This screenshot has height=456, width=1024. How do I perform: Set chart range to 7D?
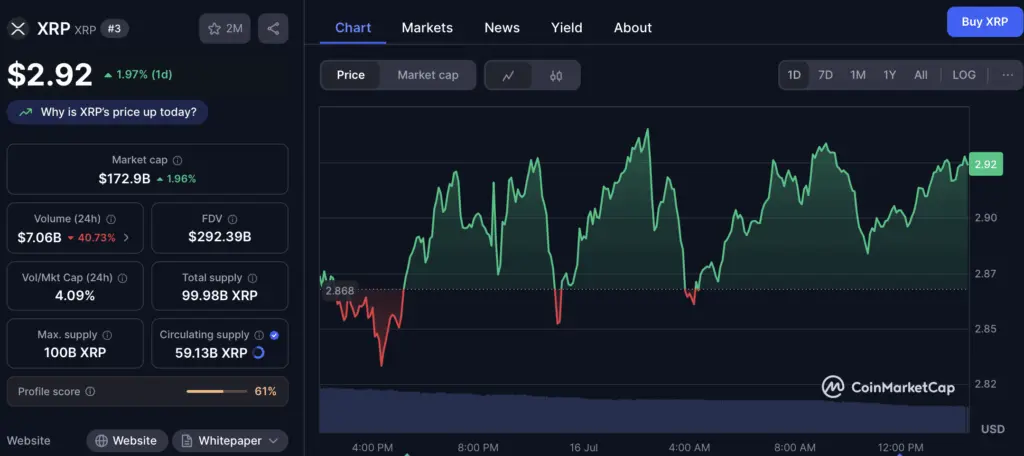(825, 75)
